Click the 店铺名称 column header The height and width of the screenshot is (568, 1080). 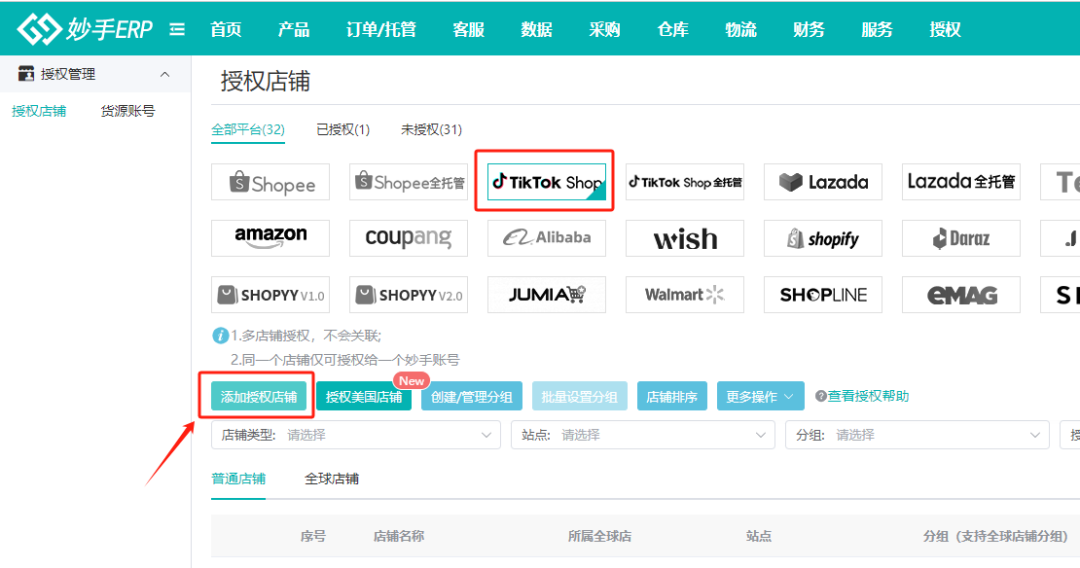(399, 536)
